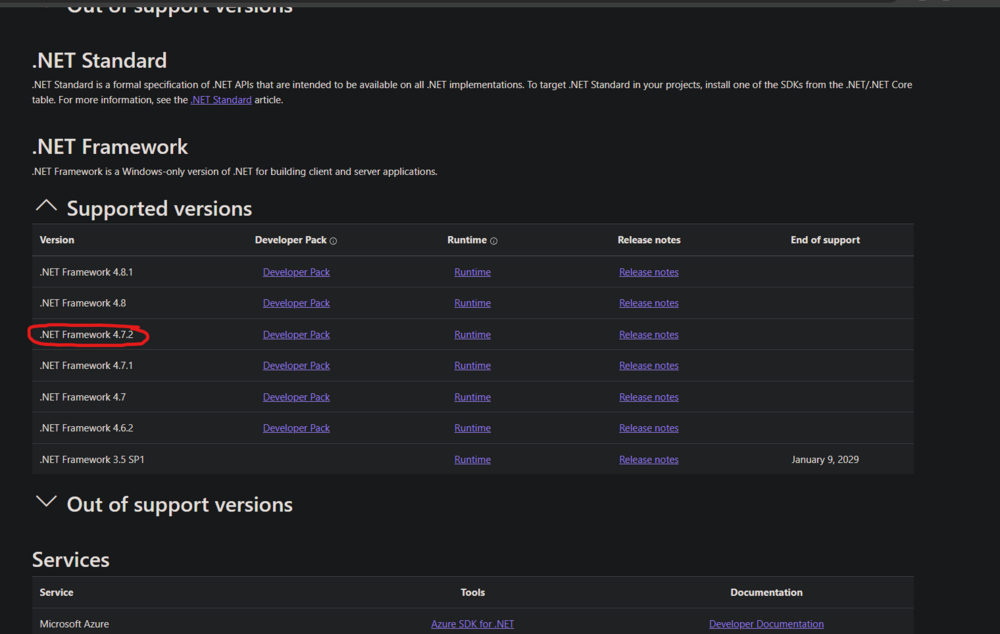
Task: Open Azure SDK for .NET link
Action: point(472,624)
